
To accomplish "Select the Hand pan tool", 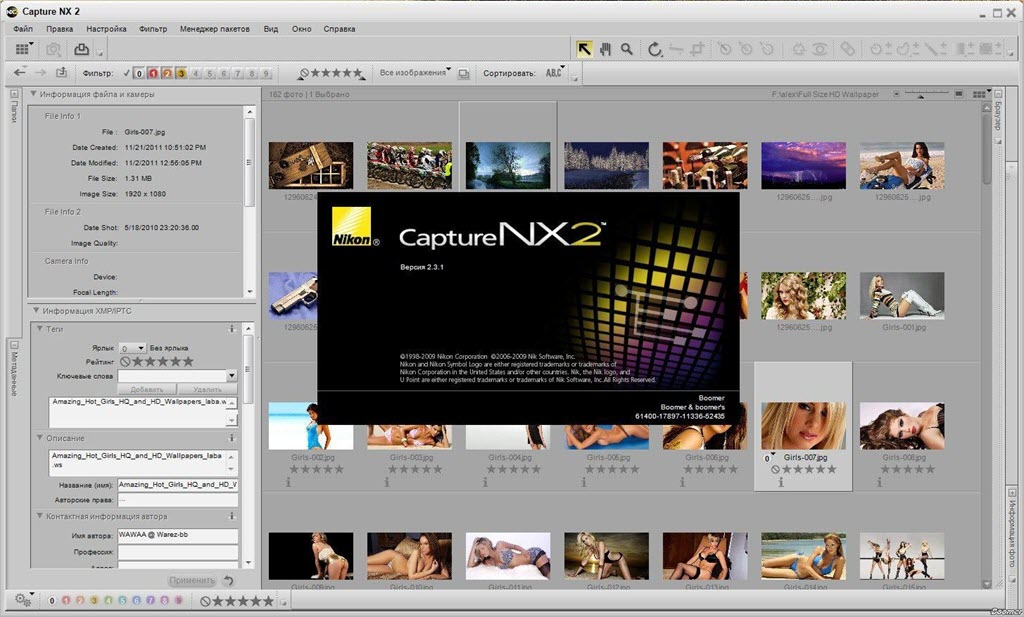I will click(x=605, y=49).
